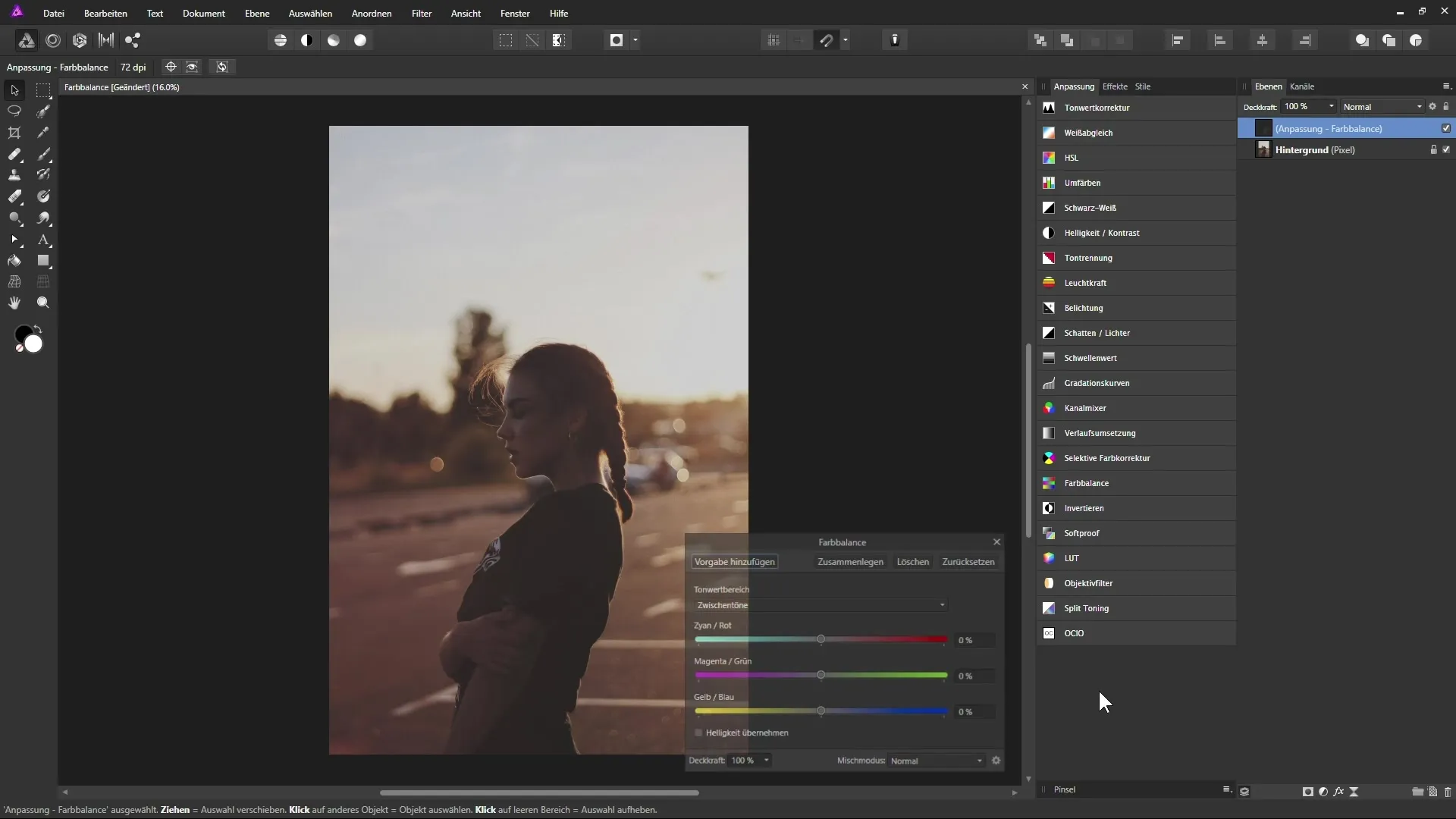This screenshot has width=1456, height=819.
Task: Open Deckkraft dropdown in Farbbalance dialog
Action: (x=750, y=761)
